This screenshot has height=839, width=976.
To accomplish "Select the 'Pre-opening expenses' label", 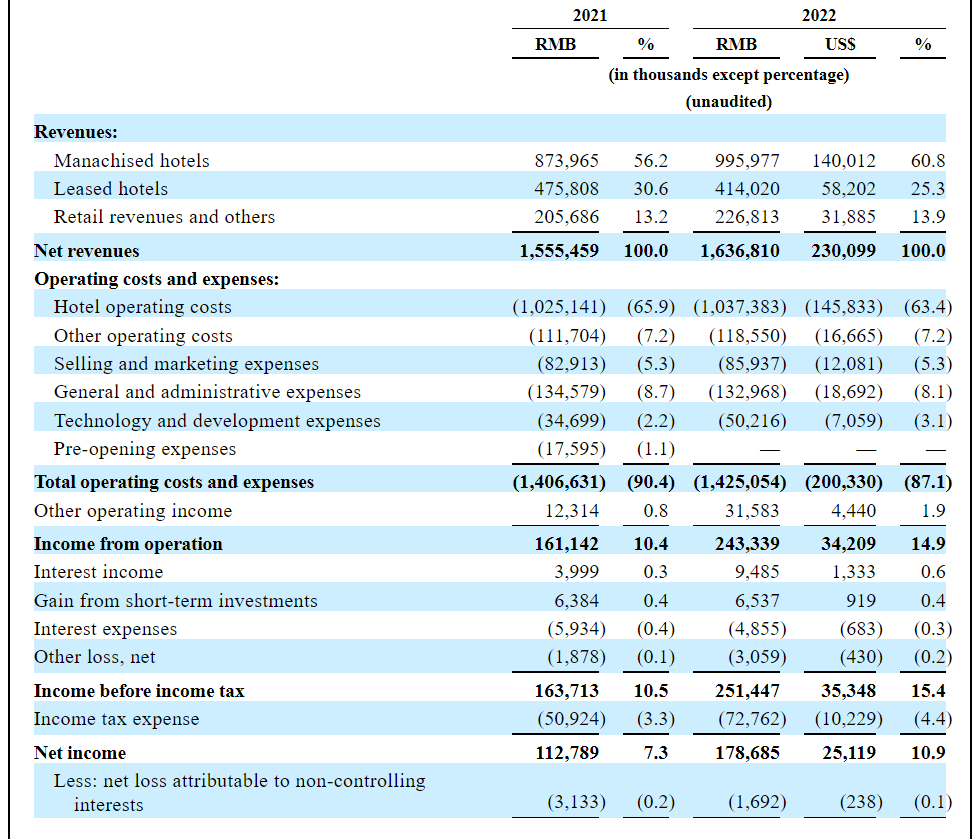I will click(x=145, y=449).
